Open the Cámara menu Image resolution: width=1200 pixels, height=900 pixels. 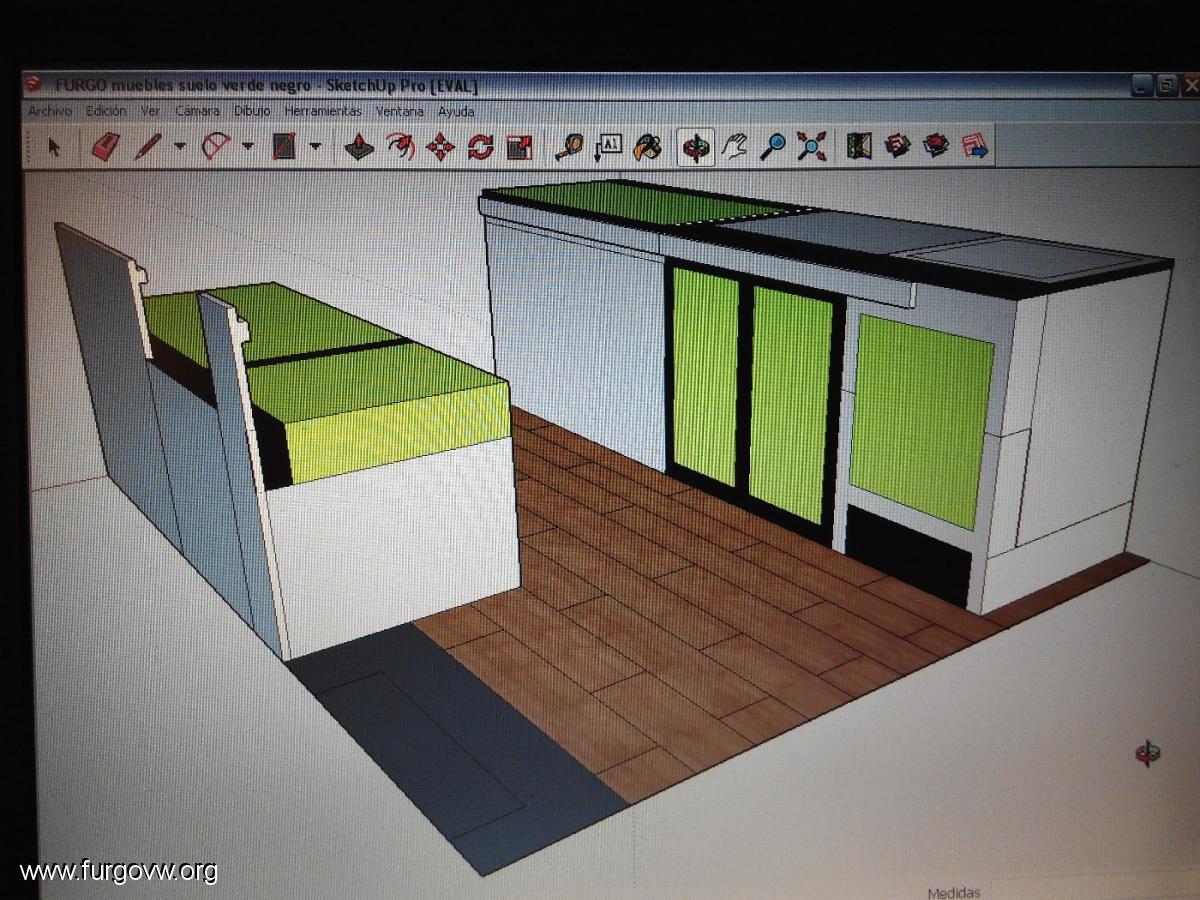pyautogui.click(x=197, y=111)
